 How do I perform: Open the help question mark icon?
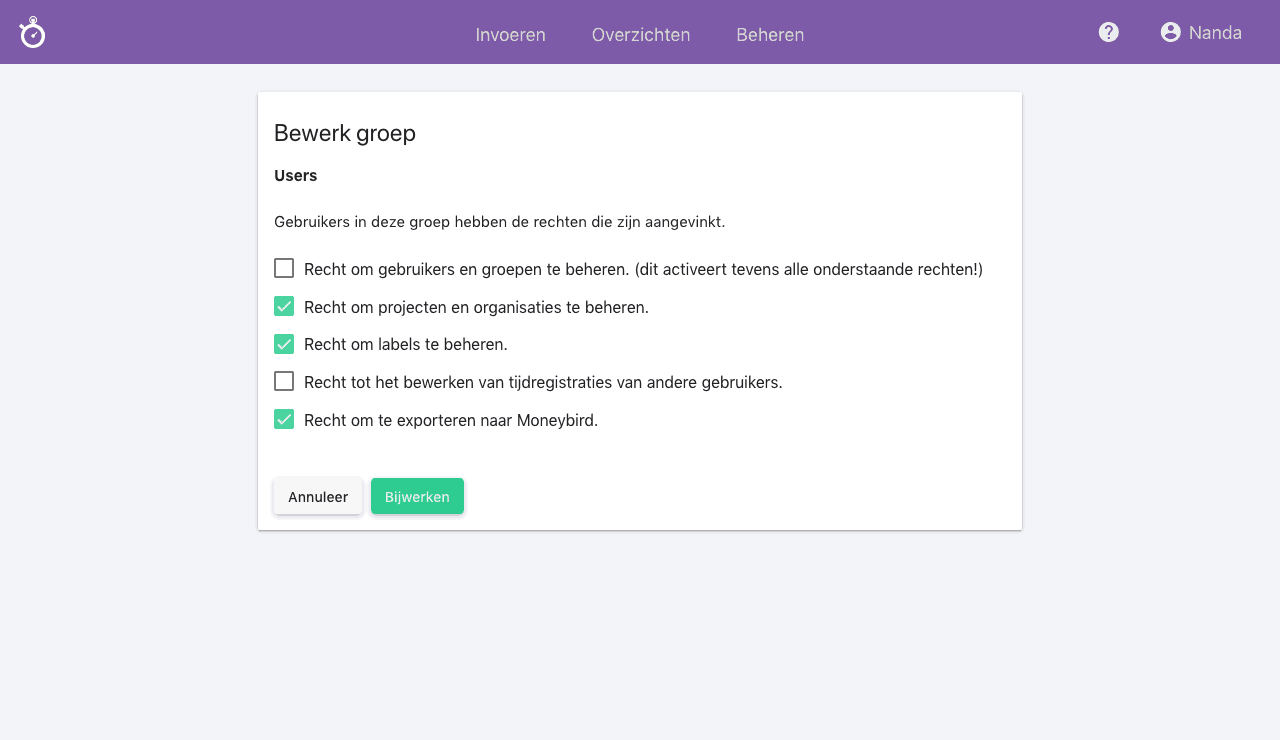(1108, 31)
